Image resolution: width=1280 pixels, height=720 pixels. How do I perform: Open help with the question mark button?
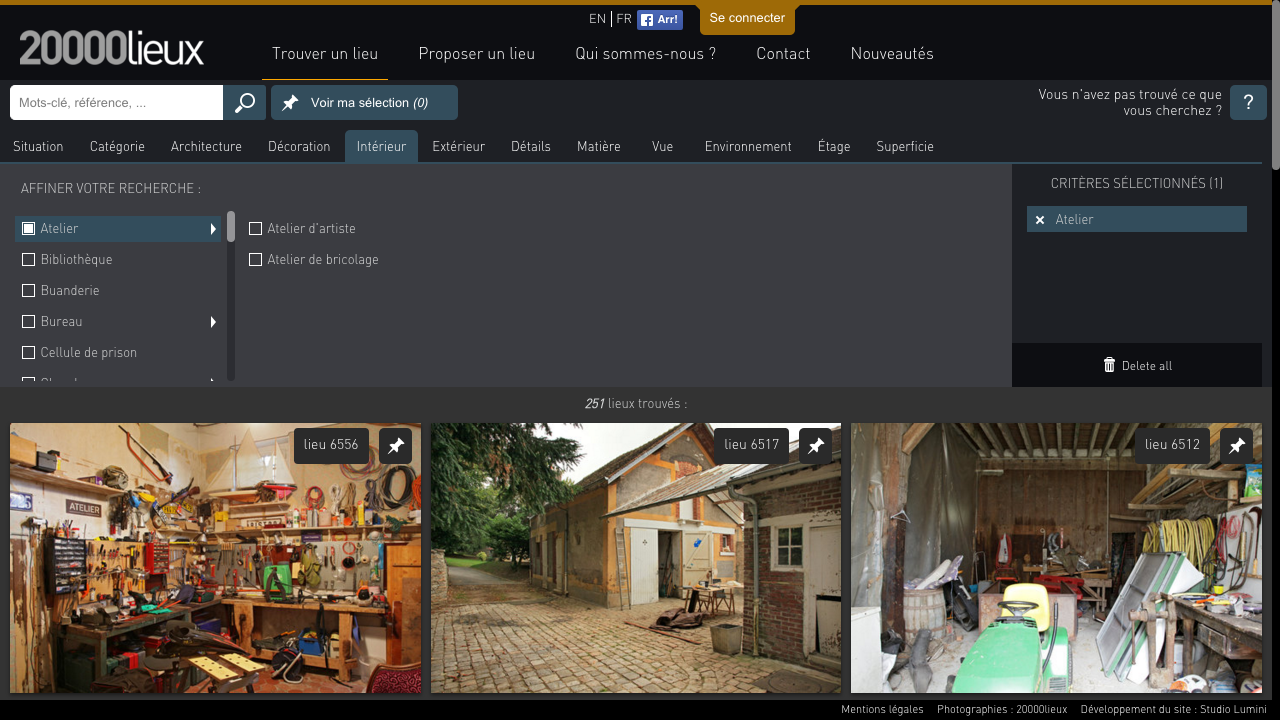pyautogui.click(x=1248, y=103)
